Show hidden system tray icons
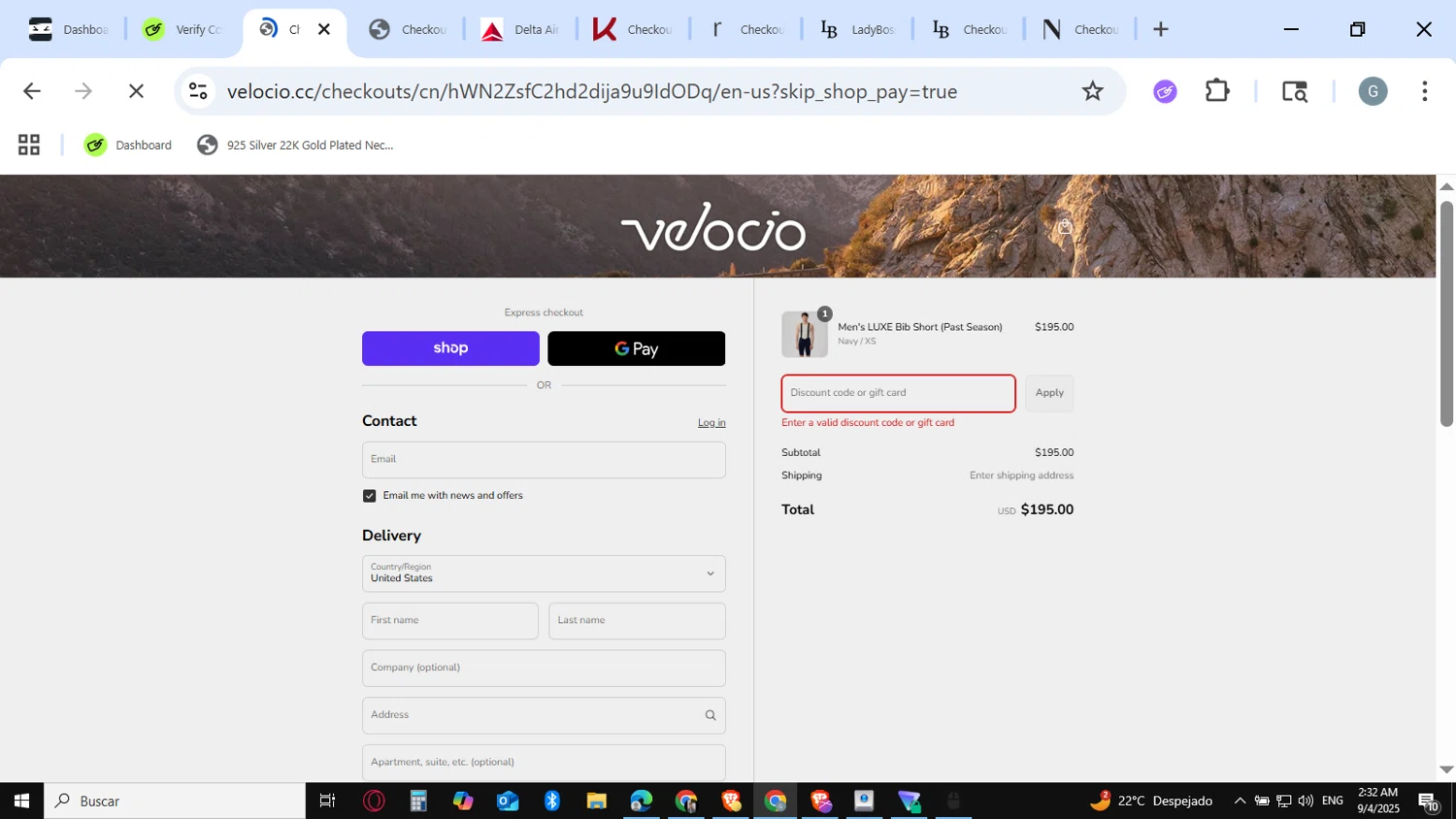1456x819 pixels. (1240, 801)
